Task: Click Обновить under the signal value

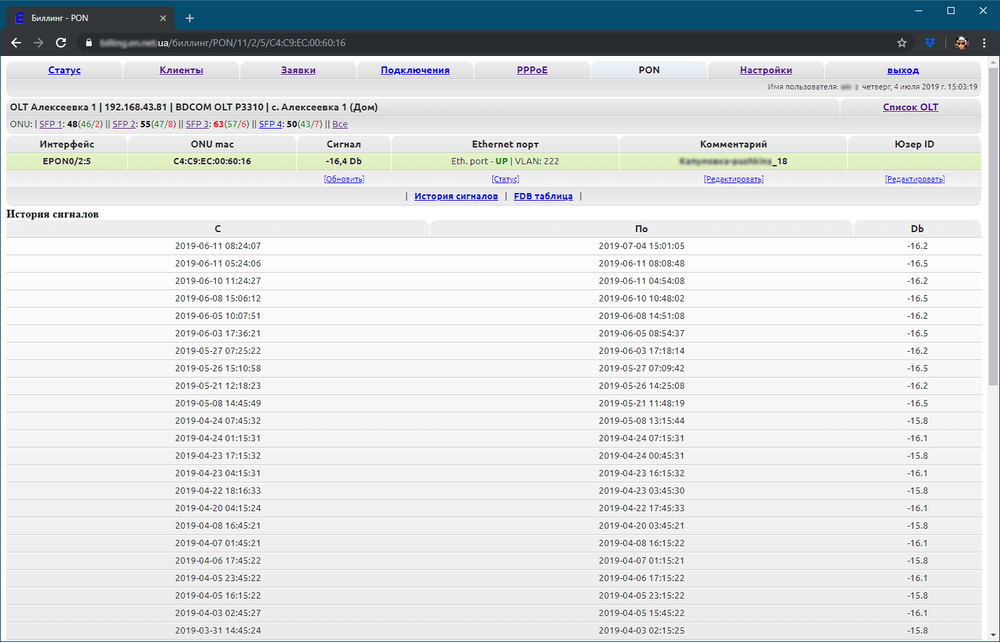Action: [344, 179]
